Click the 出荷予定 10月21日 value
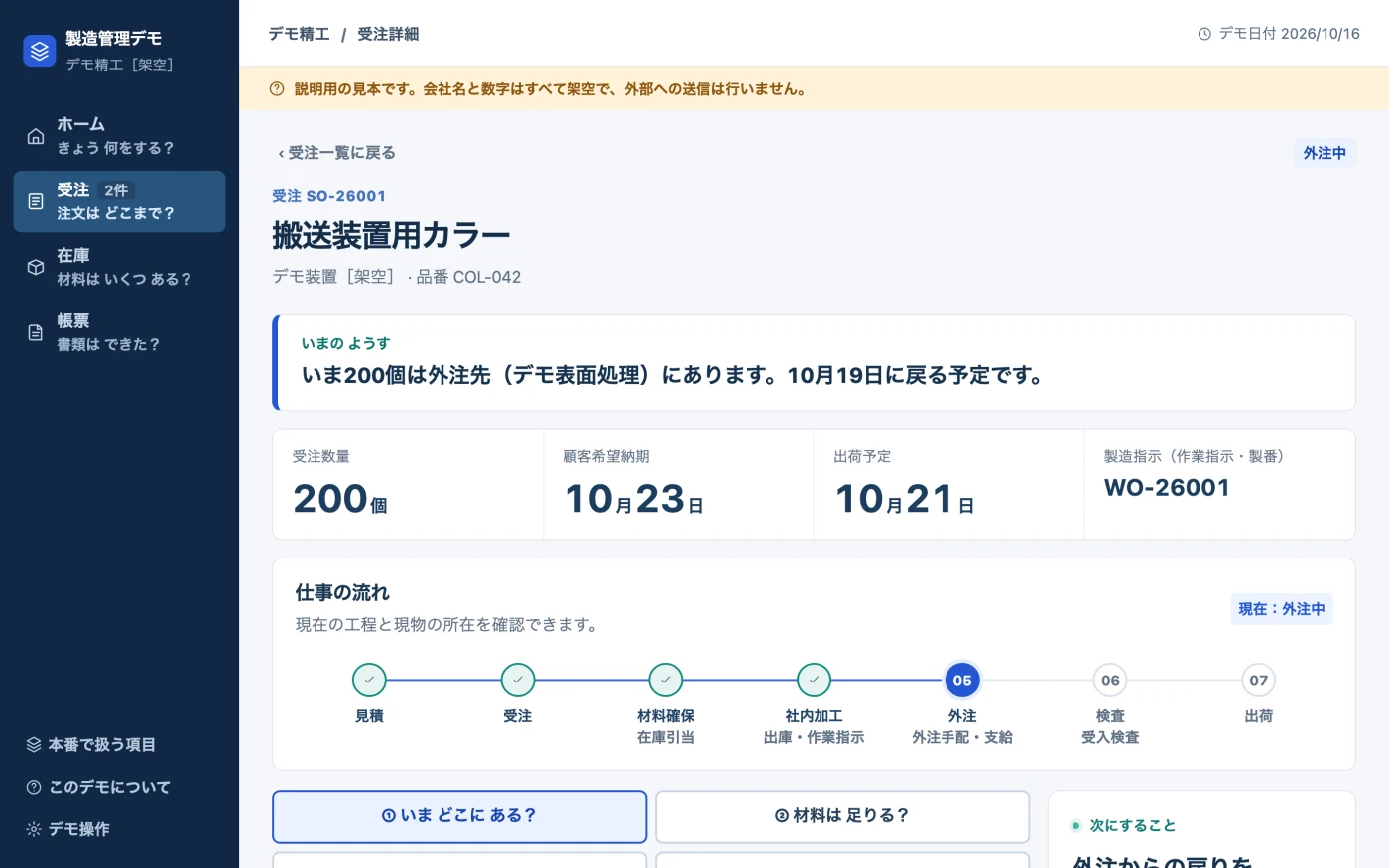 (x=905, y=499)
